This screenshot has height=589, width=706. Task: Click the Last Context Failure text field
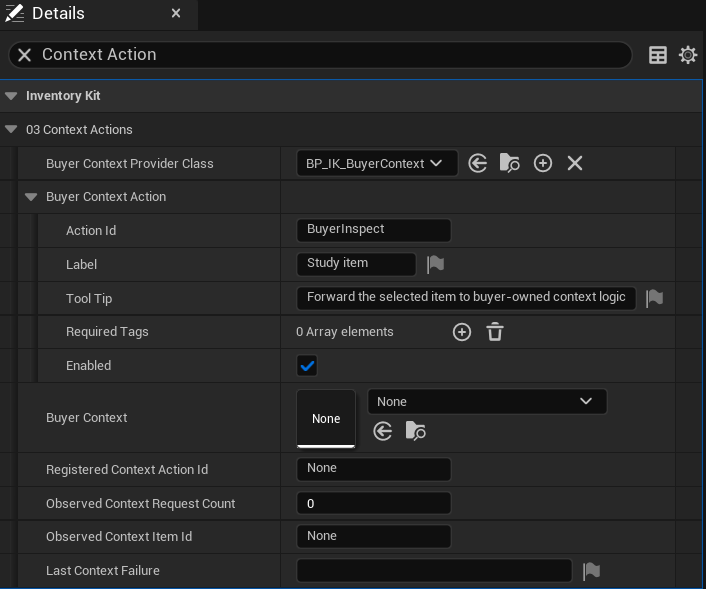point(434,571)
